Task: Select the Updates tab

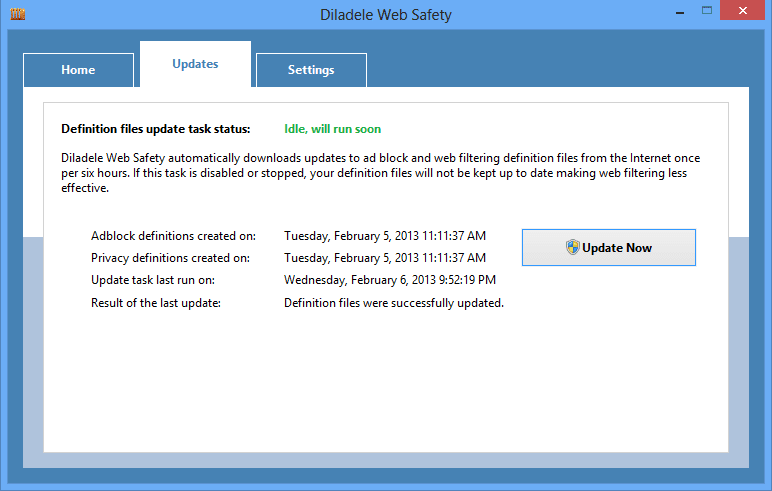Action: click(195, 64)
